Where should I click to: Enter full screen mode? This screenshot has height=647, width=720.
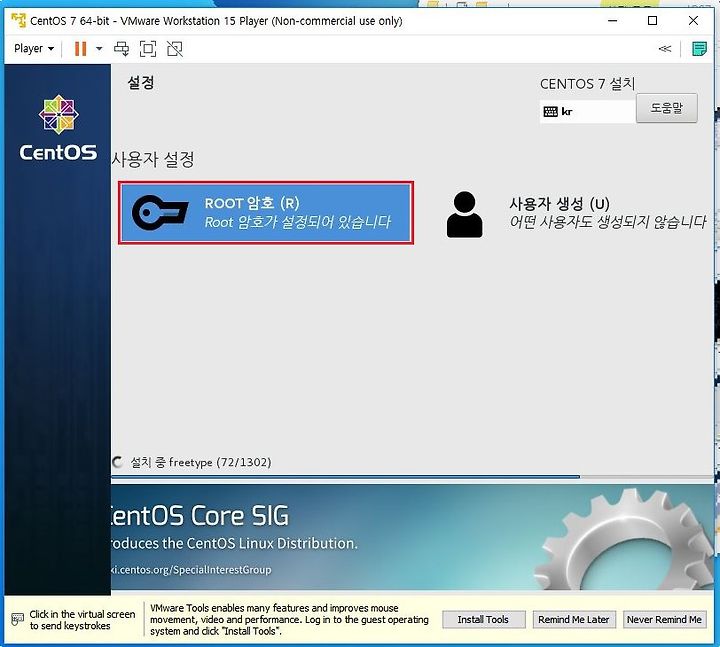148,49
